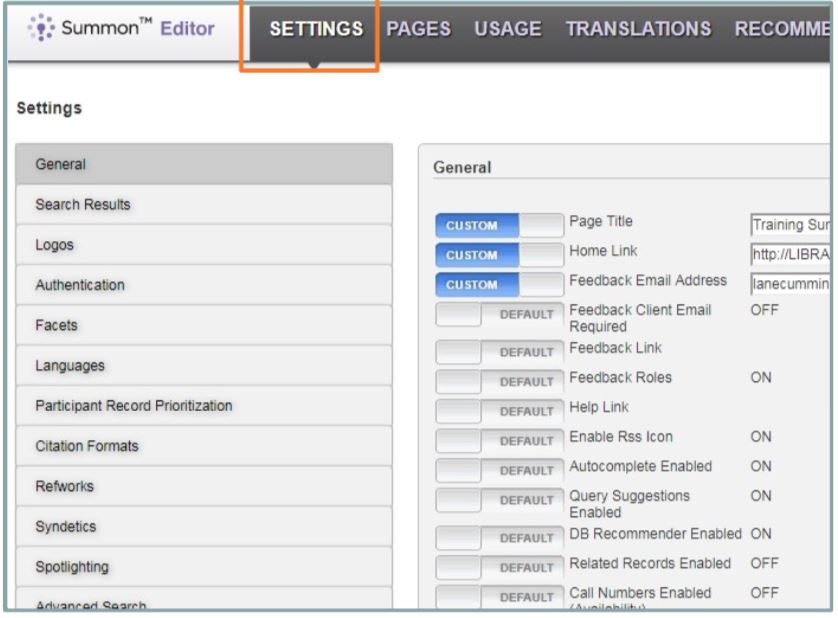Viewport: 838px width, 618px height.
Task: Open Refworks settings category
Action: tap(204, 486)
